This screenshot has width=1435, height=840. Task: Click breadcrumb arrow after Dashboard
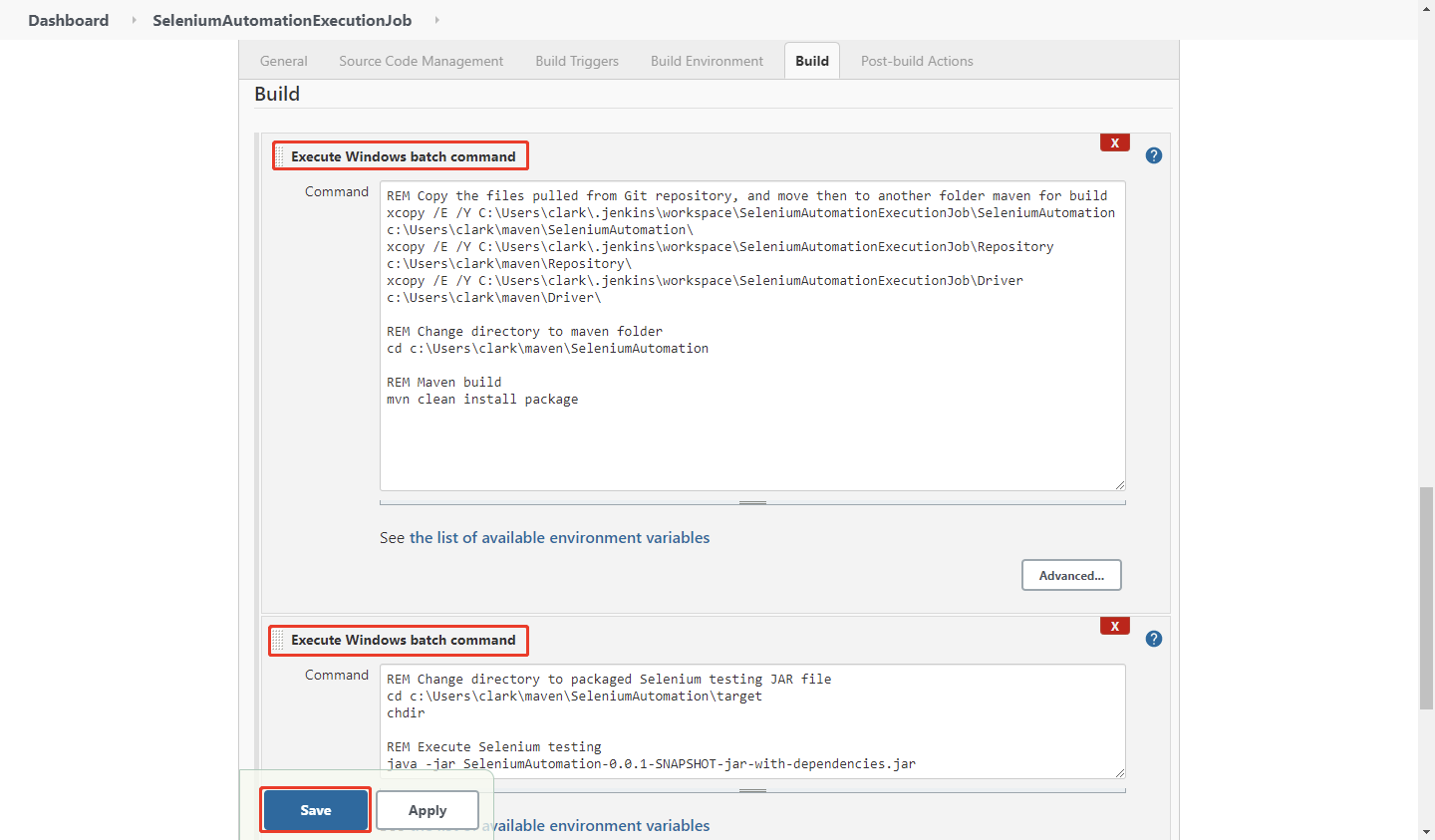pos(134,20)
